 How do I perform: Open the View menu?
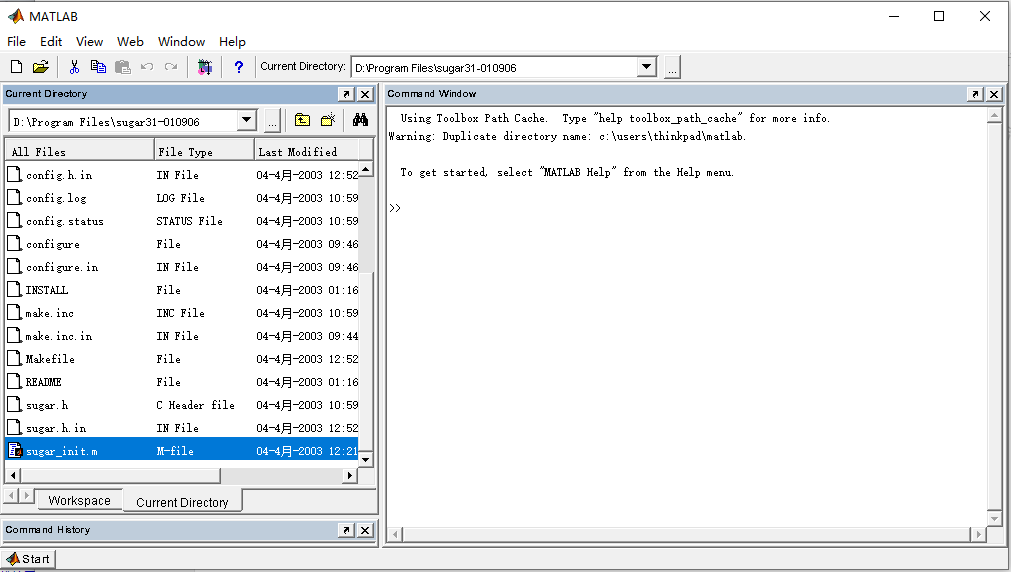pyautogui.click(x=90, y=41)
